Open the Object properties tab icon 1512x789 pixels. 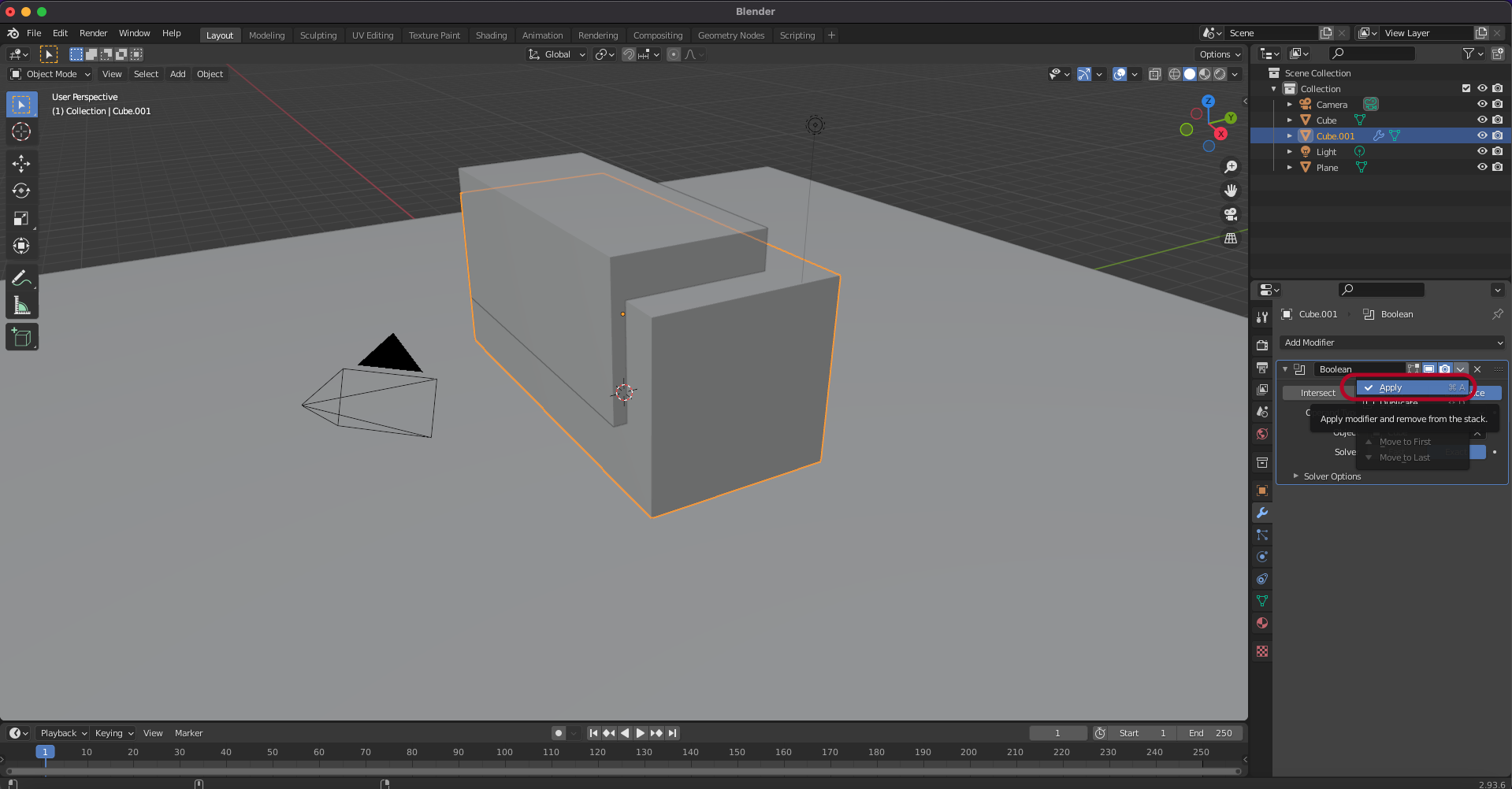click(1262, 491)
